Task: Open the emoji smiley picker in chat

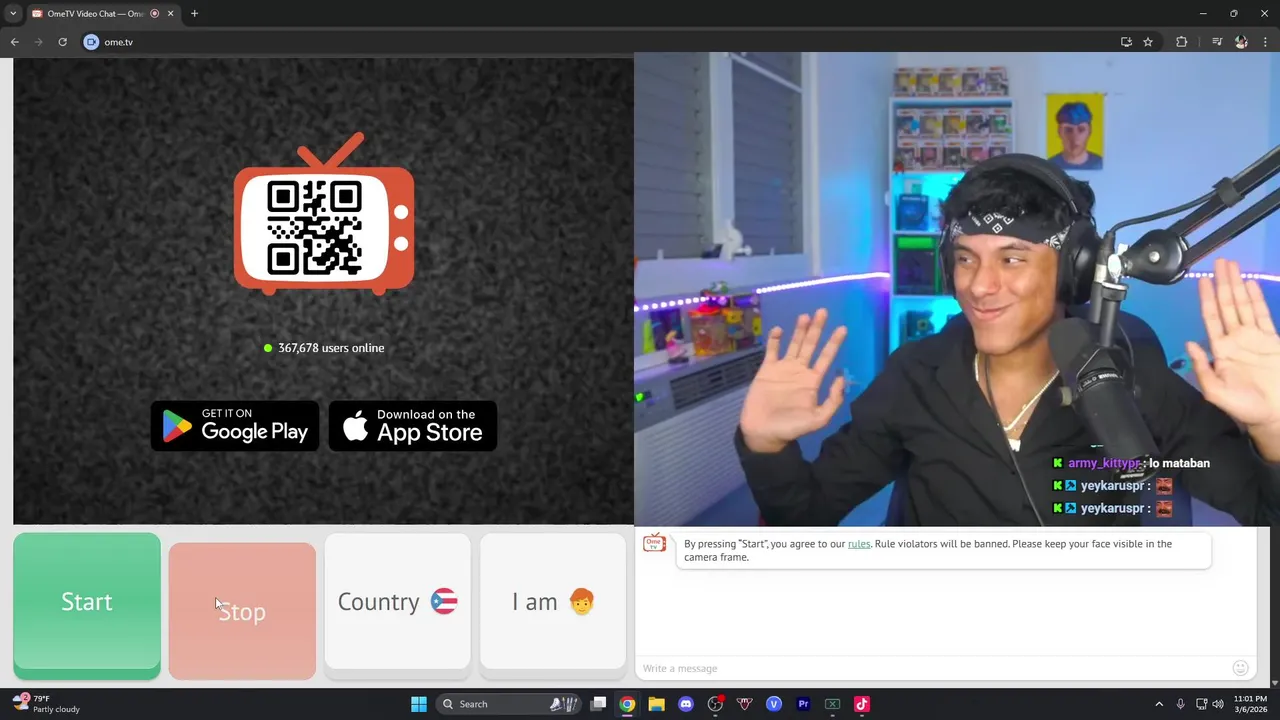Action: tap(1241, 668)
